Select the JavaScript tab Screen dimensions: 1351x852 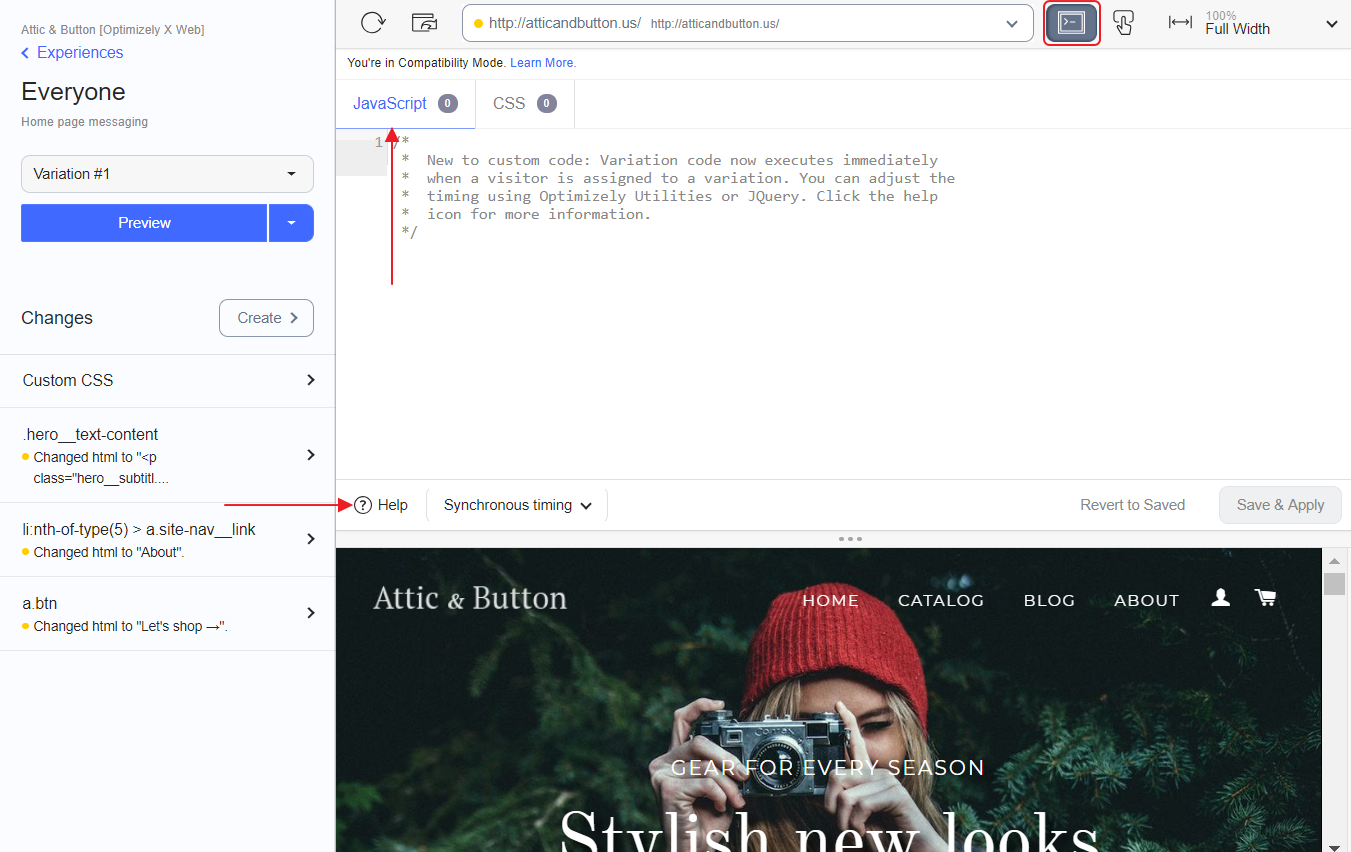coord(404,104)
